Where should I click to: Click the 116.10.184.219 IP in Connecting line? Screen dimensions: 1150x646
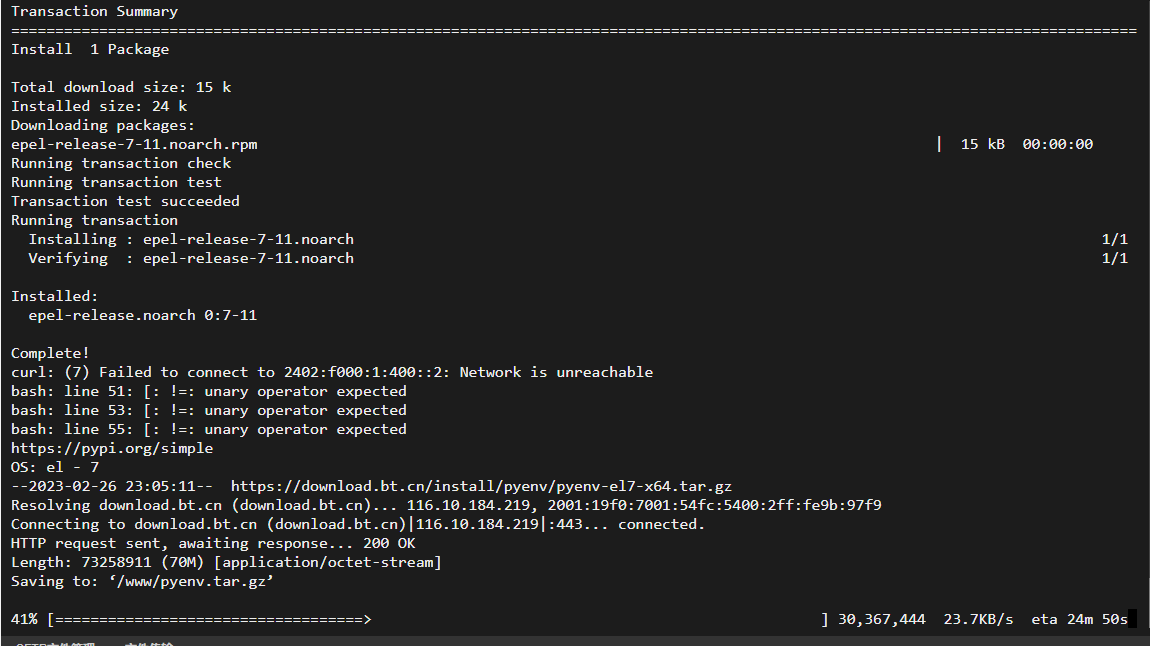tap(477, 524)
